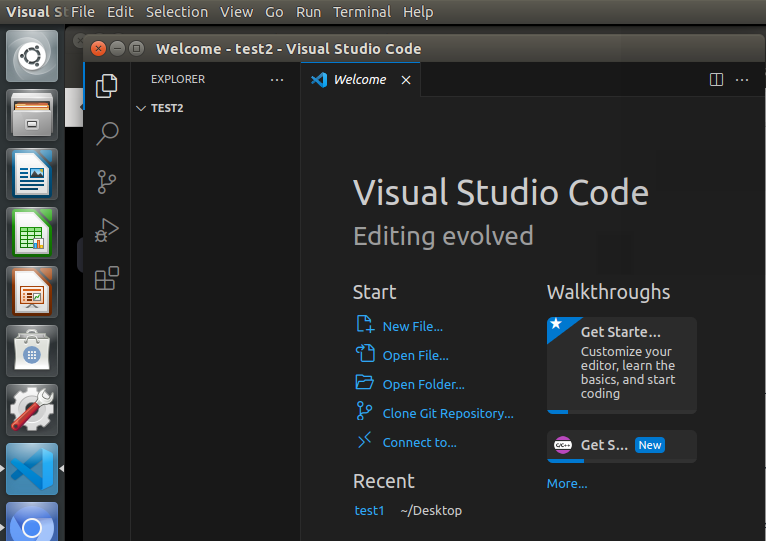Open the Search view icon
Viewport: 766px width, 541px height.
[x=106, y=133]
